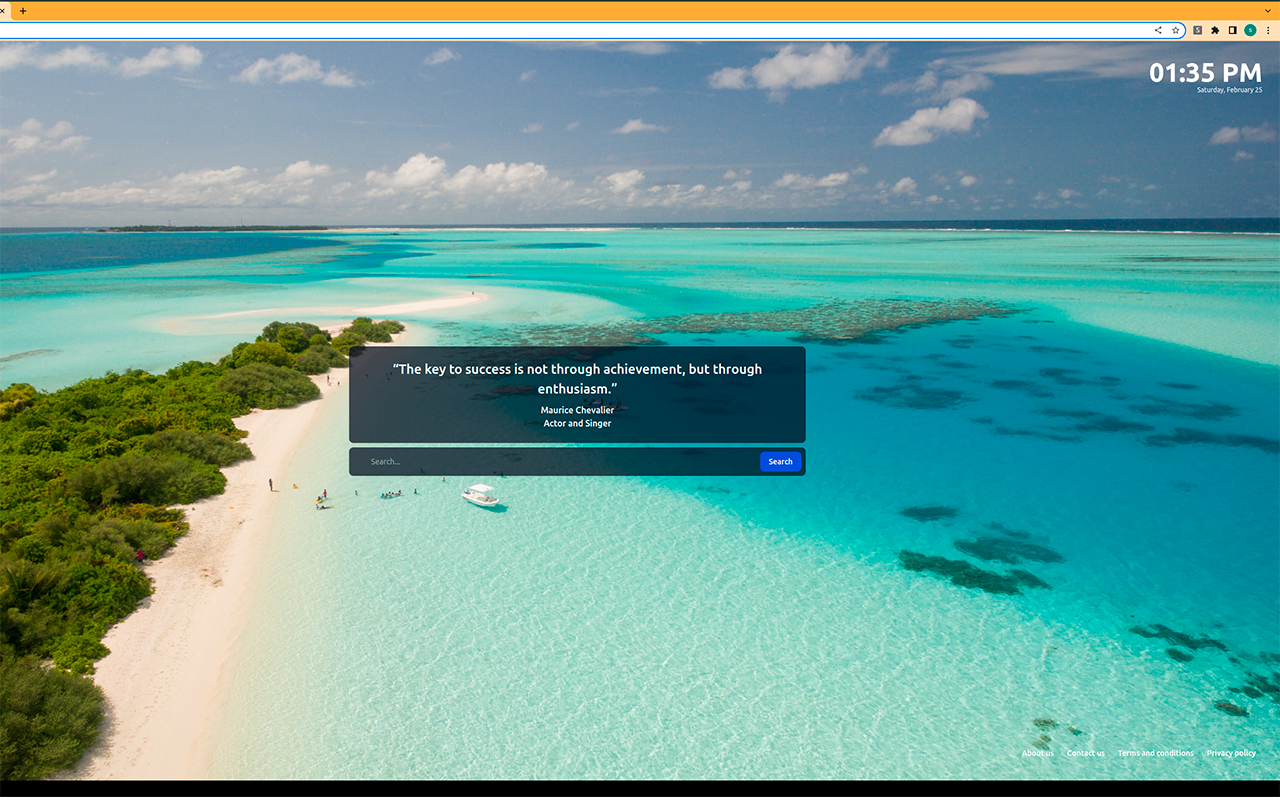1280x800 pixels.
Task: Bookmark this page with the star icon
Action: click(1175, 30)
